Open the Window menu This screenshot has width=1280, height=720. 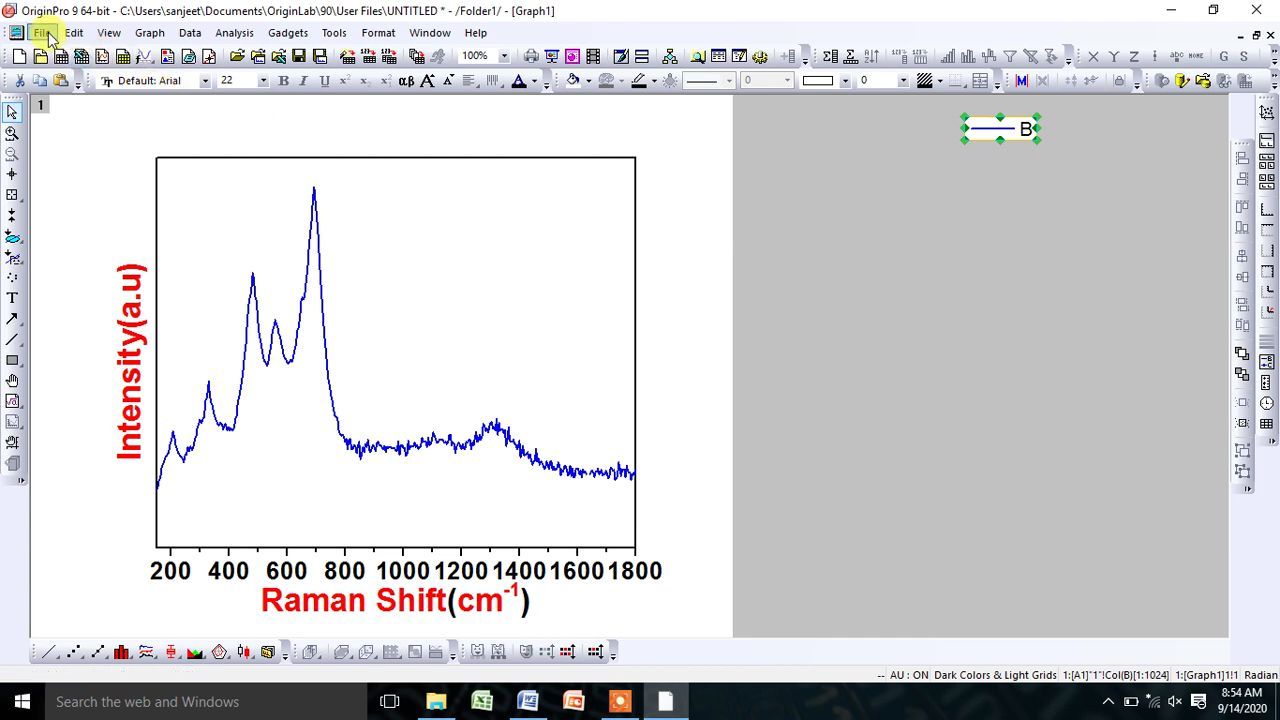430,33
